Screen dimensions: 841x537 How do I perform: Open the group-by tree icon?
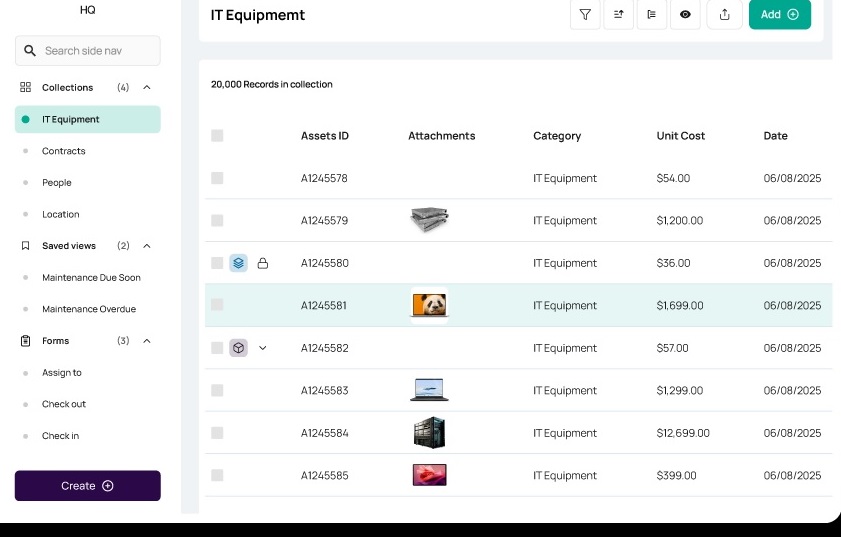[652, 14]
